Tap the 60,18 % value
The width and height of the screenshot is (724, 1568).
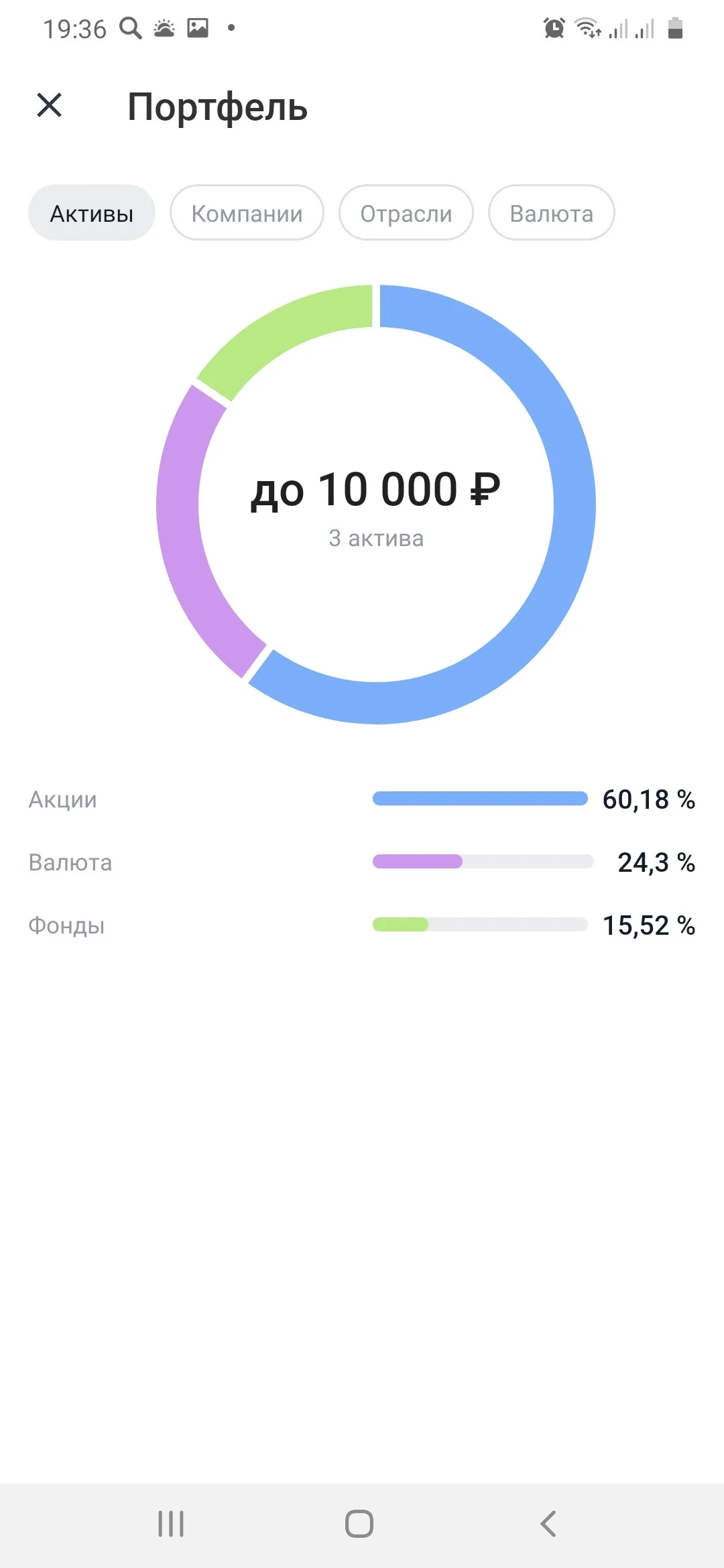tap(649, 799)
